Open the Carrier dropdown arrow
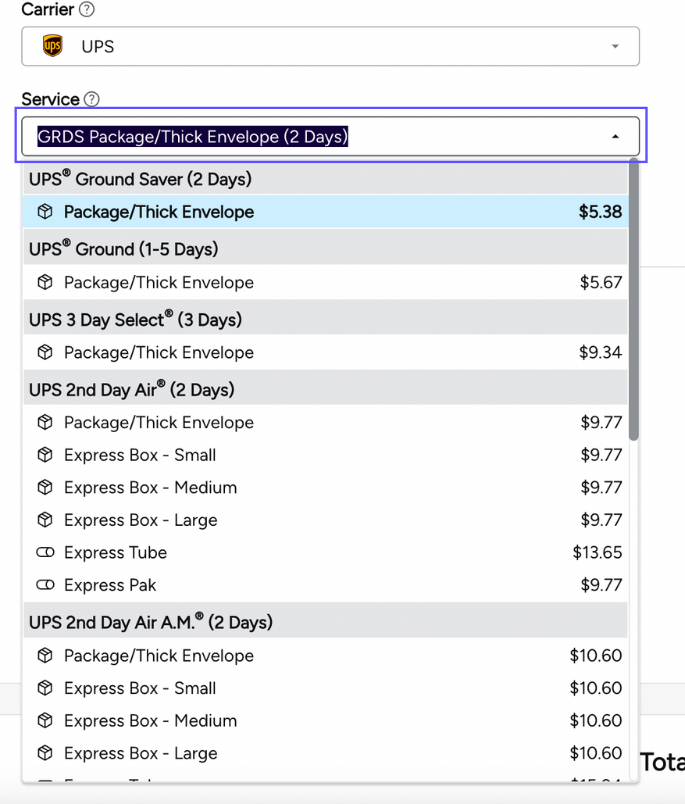The height and width of the screenshot is (804, 685). [615, 47]
